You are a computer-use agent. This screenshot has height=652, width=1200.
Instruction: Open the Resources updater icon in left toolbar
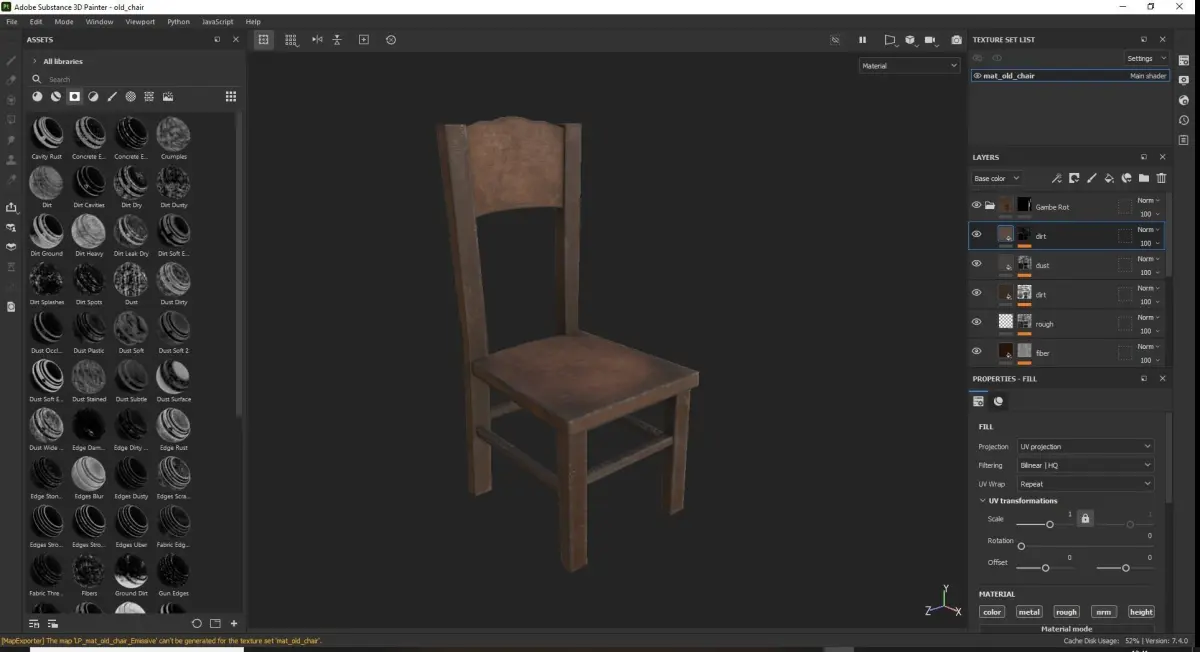point(11,307)
